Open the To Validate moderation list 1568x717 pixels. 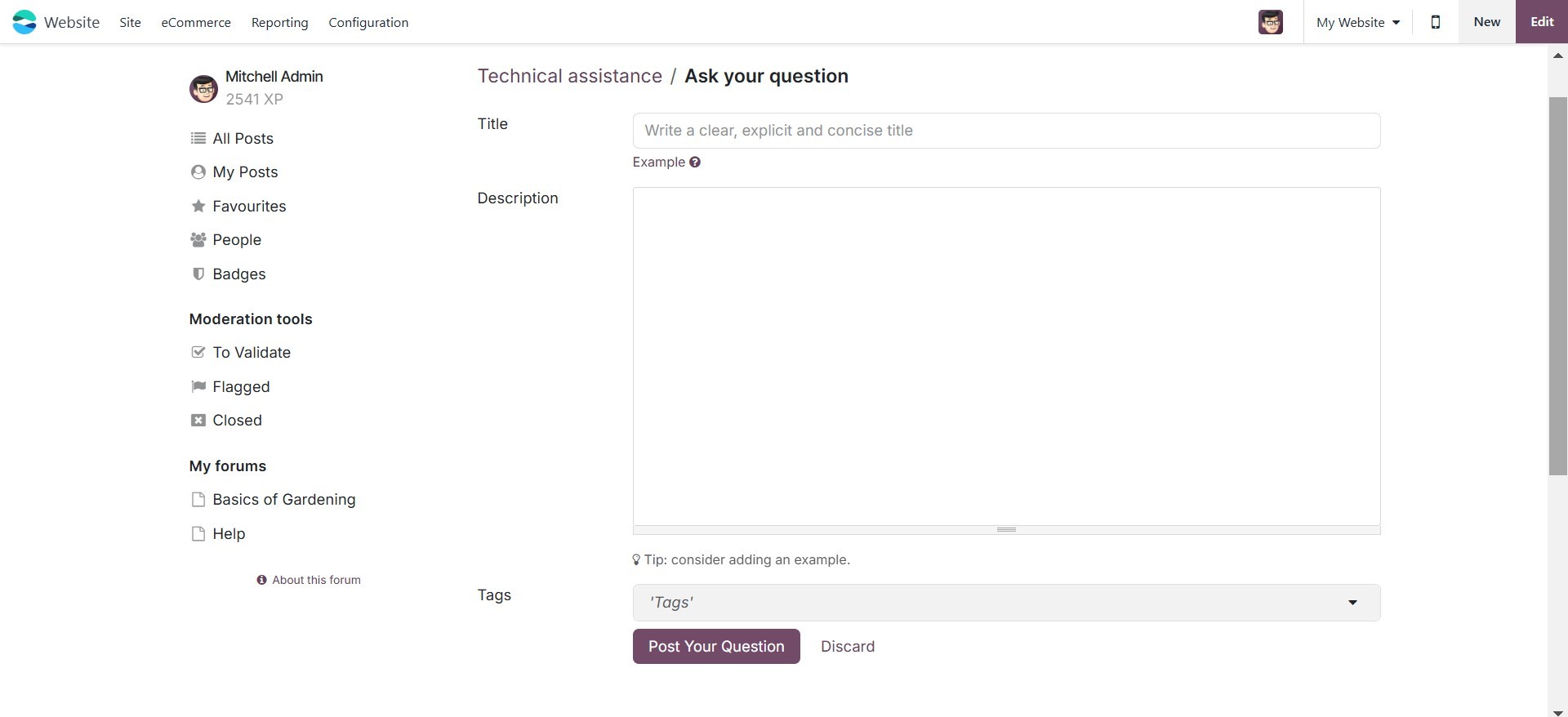251,352
